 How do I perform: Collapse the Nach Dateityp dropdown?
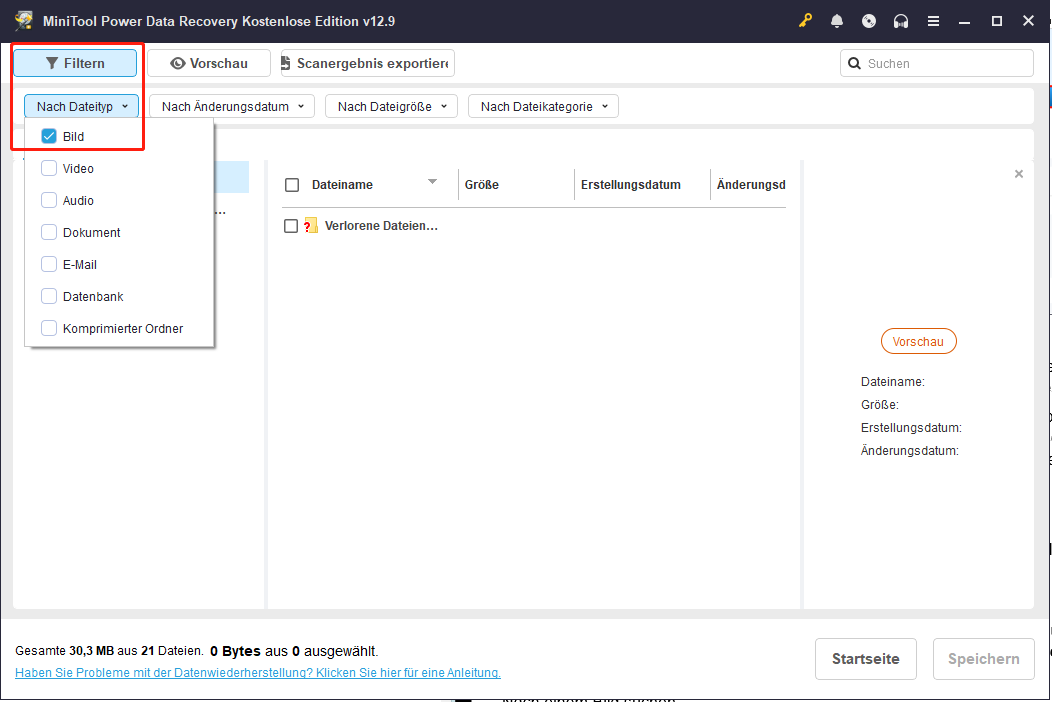click(x=81, y=106)
